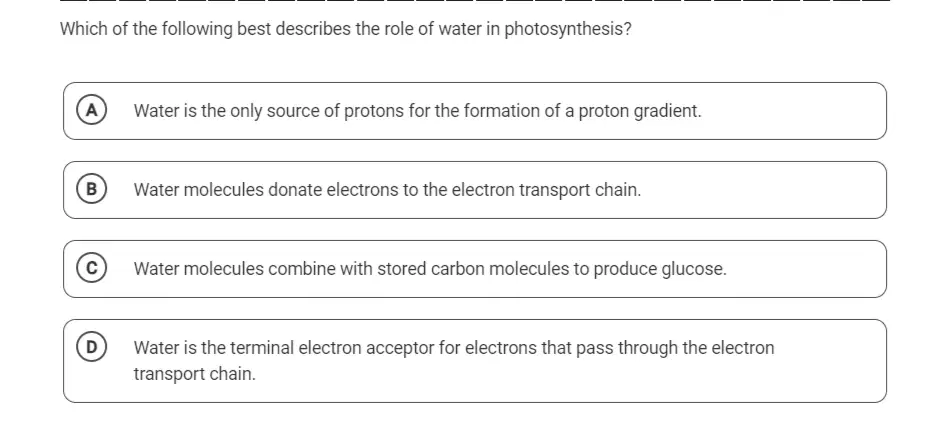Click 'produce glucose.' in option C
The width and height of the screenshot is (950, 442).
(x=660, y=269)
